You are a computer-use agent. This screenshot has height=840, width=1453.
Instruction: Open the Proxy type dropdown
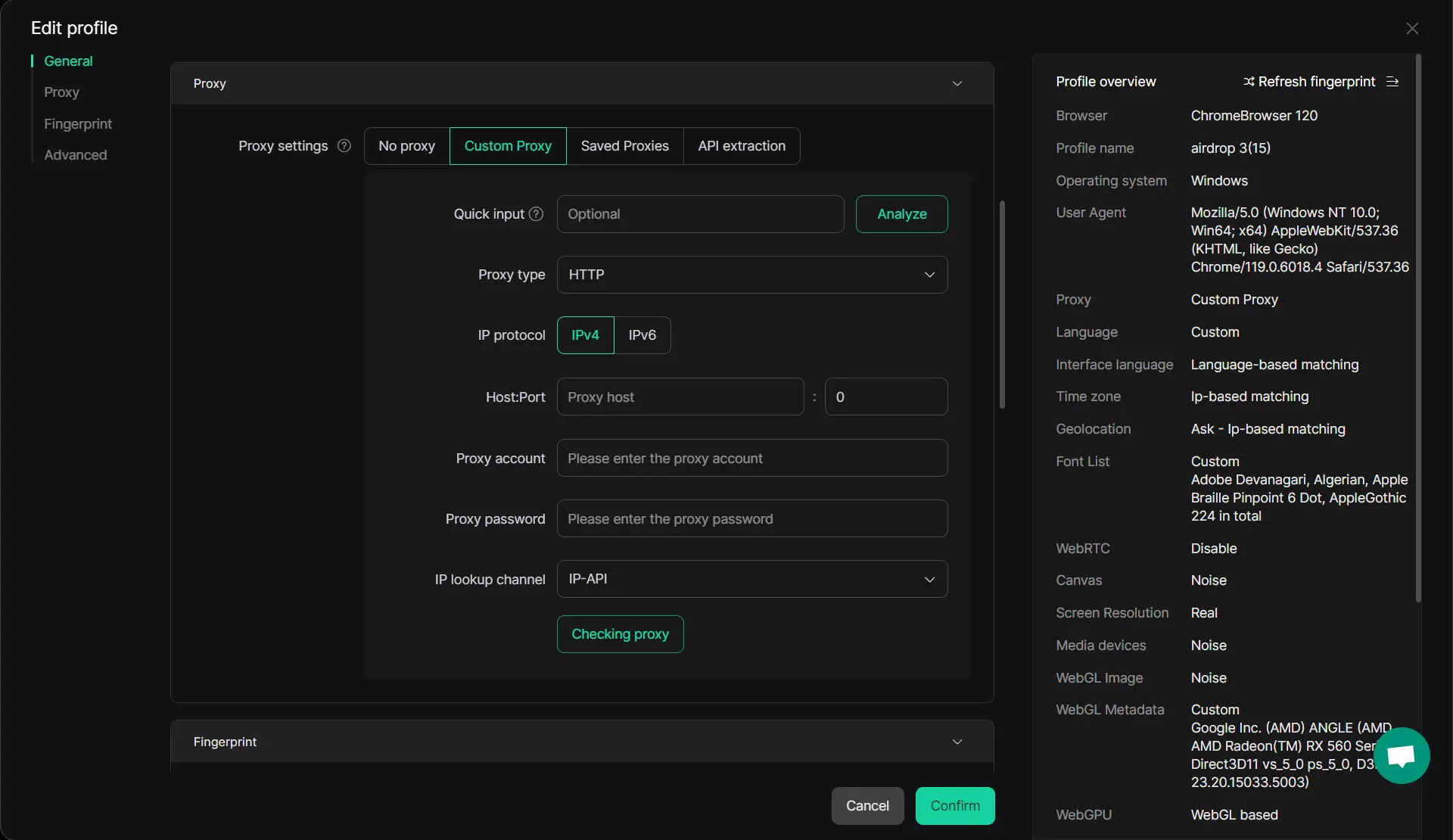click(x=751, y=275)
